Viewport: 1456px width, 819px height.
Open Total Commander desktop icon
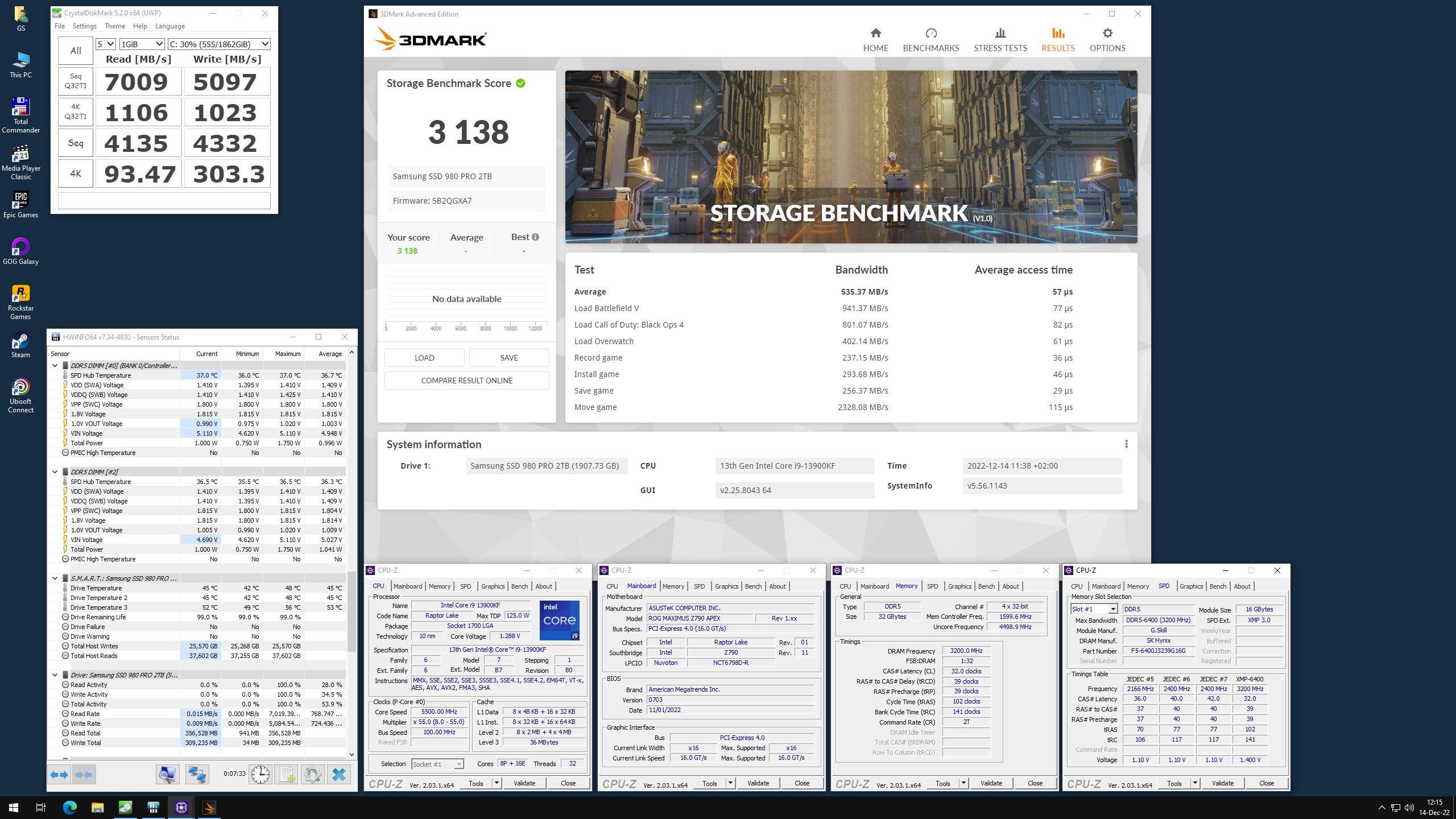pos(20,115)
